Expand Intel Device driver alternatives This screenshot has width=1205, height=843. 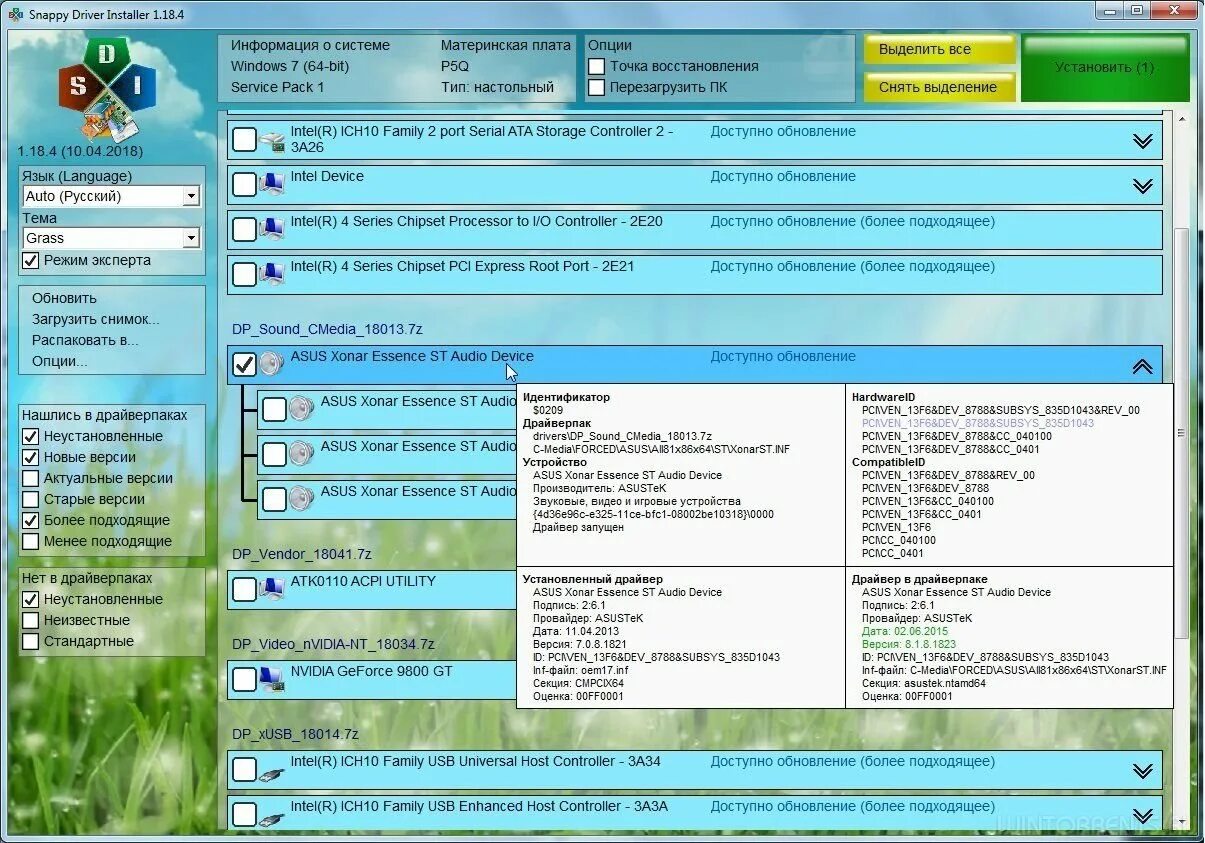(x=1143, y=186)
